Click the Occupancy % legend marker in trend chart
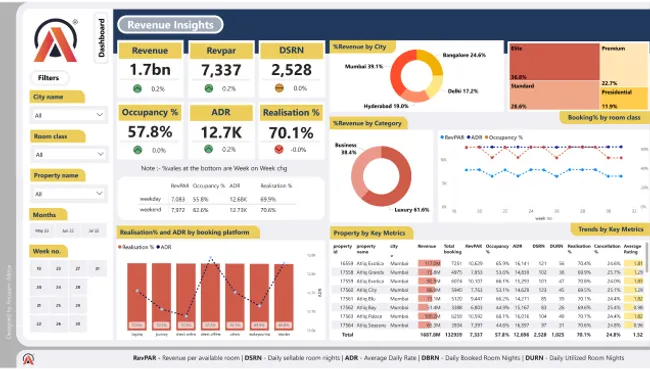 486,137
